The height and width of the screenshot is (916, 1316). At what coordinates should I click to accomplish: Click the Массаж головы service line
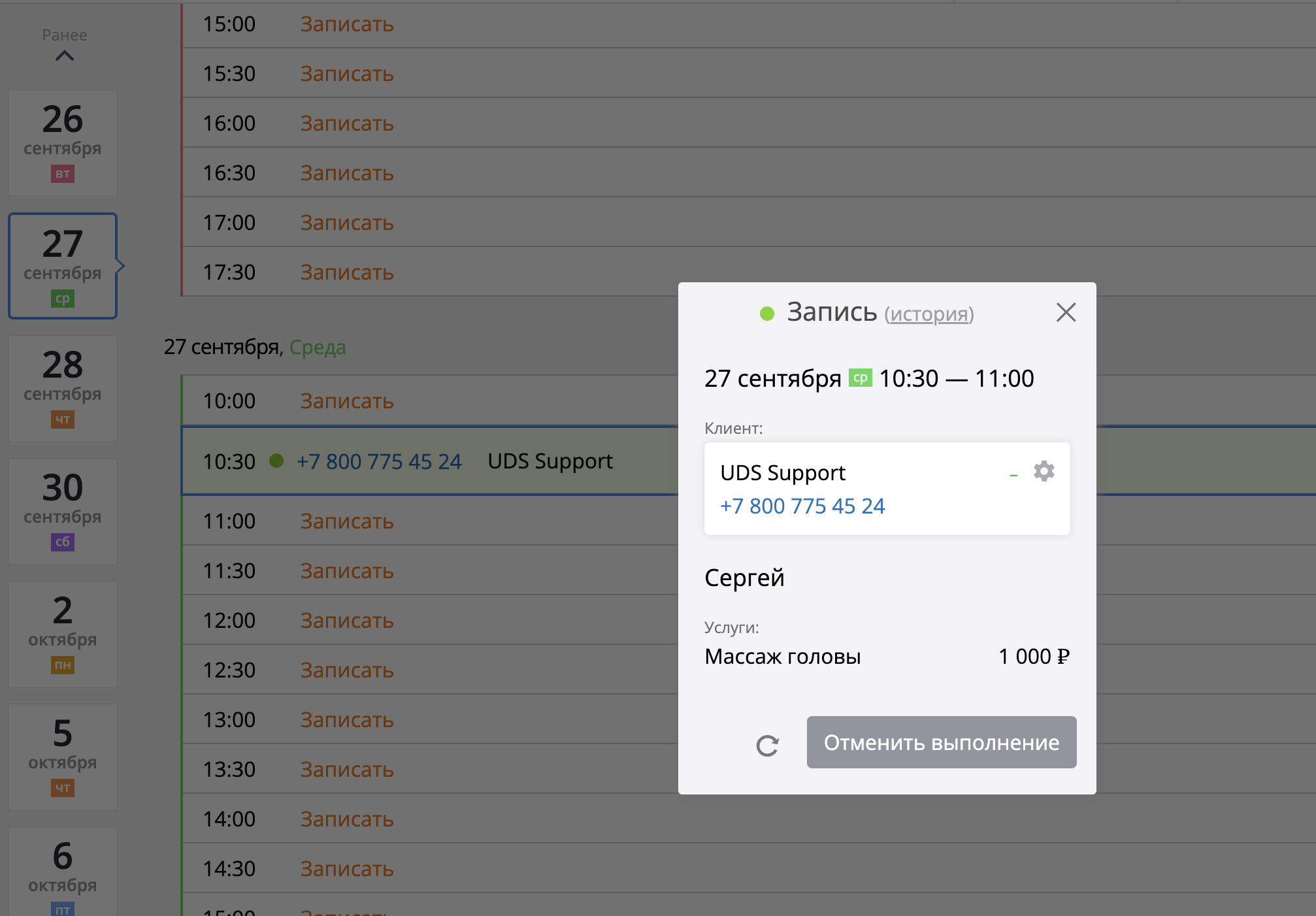(x=783, y=656)
